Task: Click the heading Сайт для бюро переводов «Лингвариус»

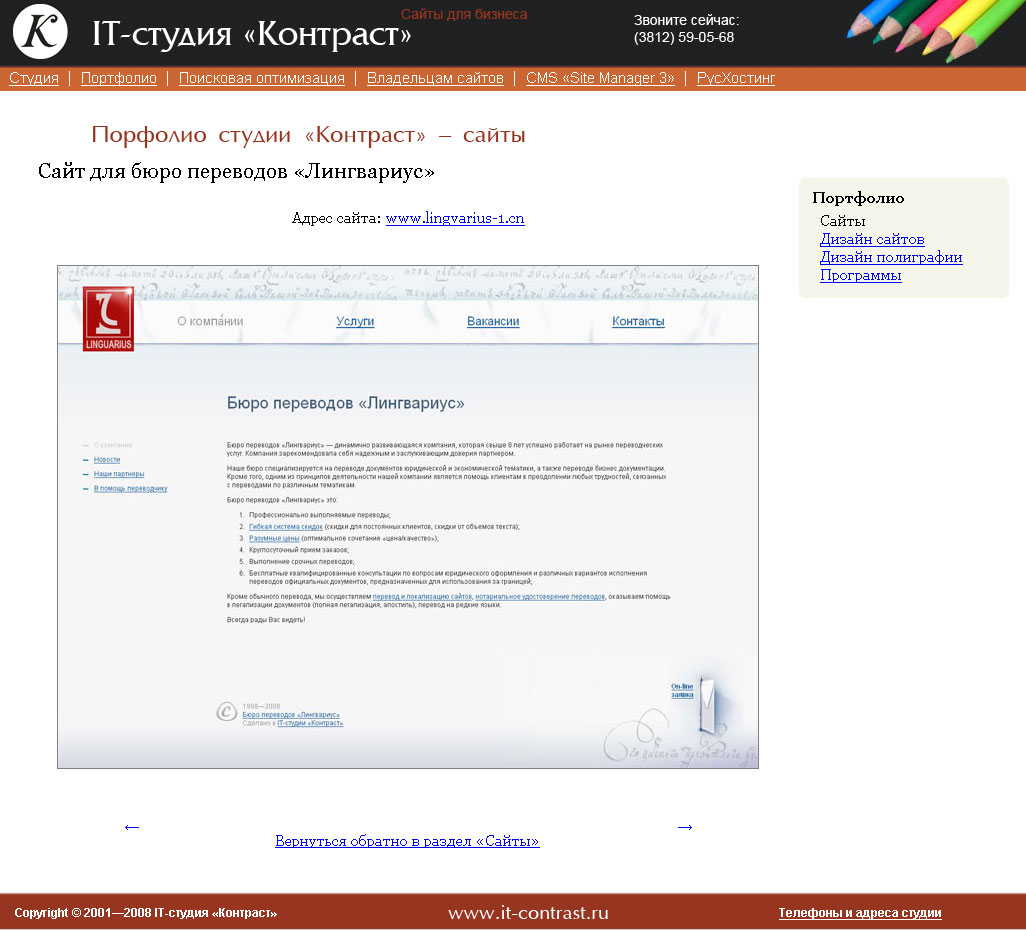Action: click(x=236, y=171)
